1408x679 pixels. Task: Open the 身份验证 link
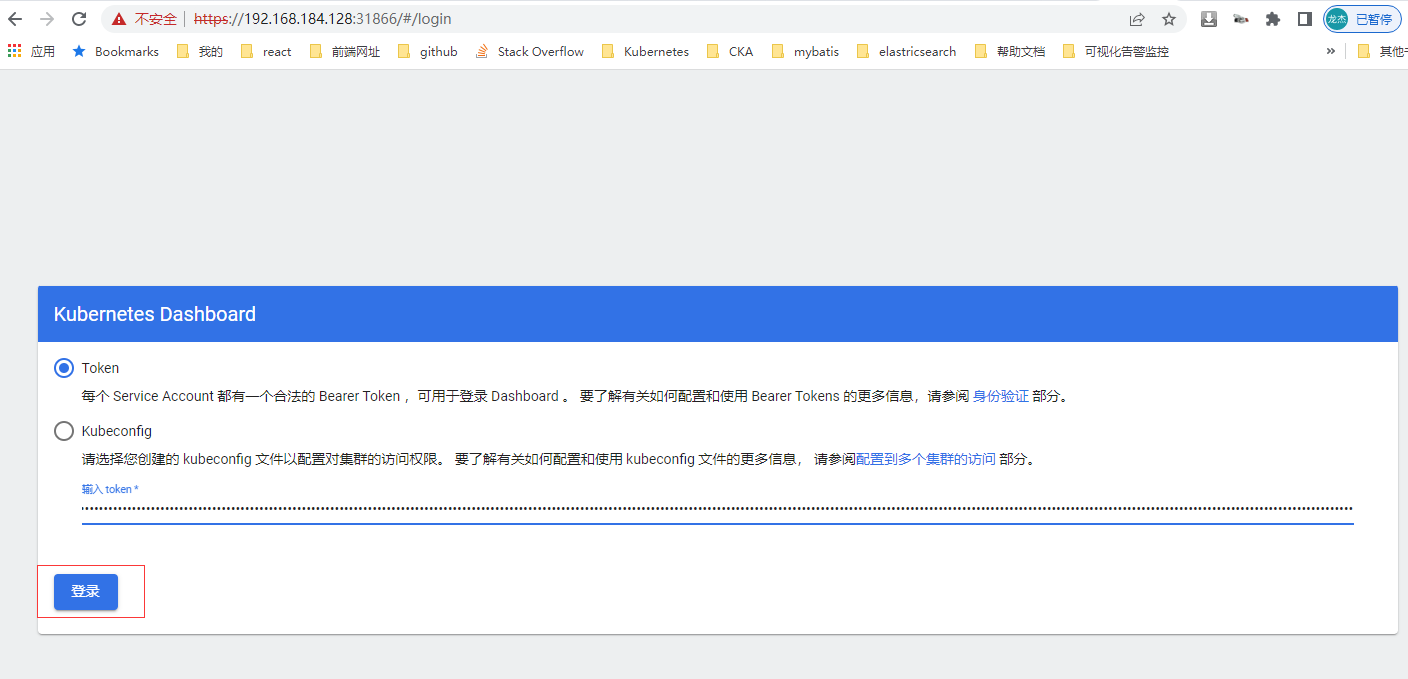point(1001,396)
